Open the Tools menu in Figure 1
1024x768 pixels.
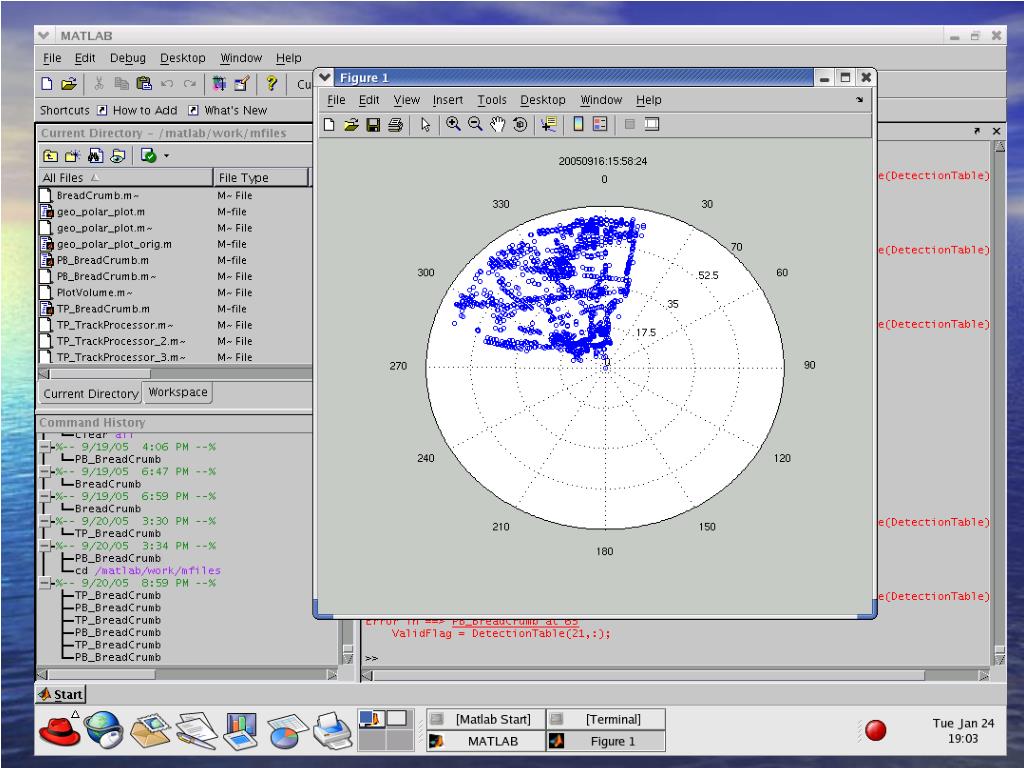[492, 100]
